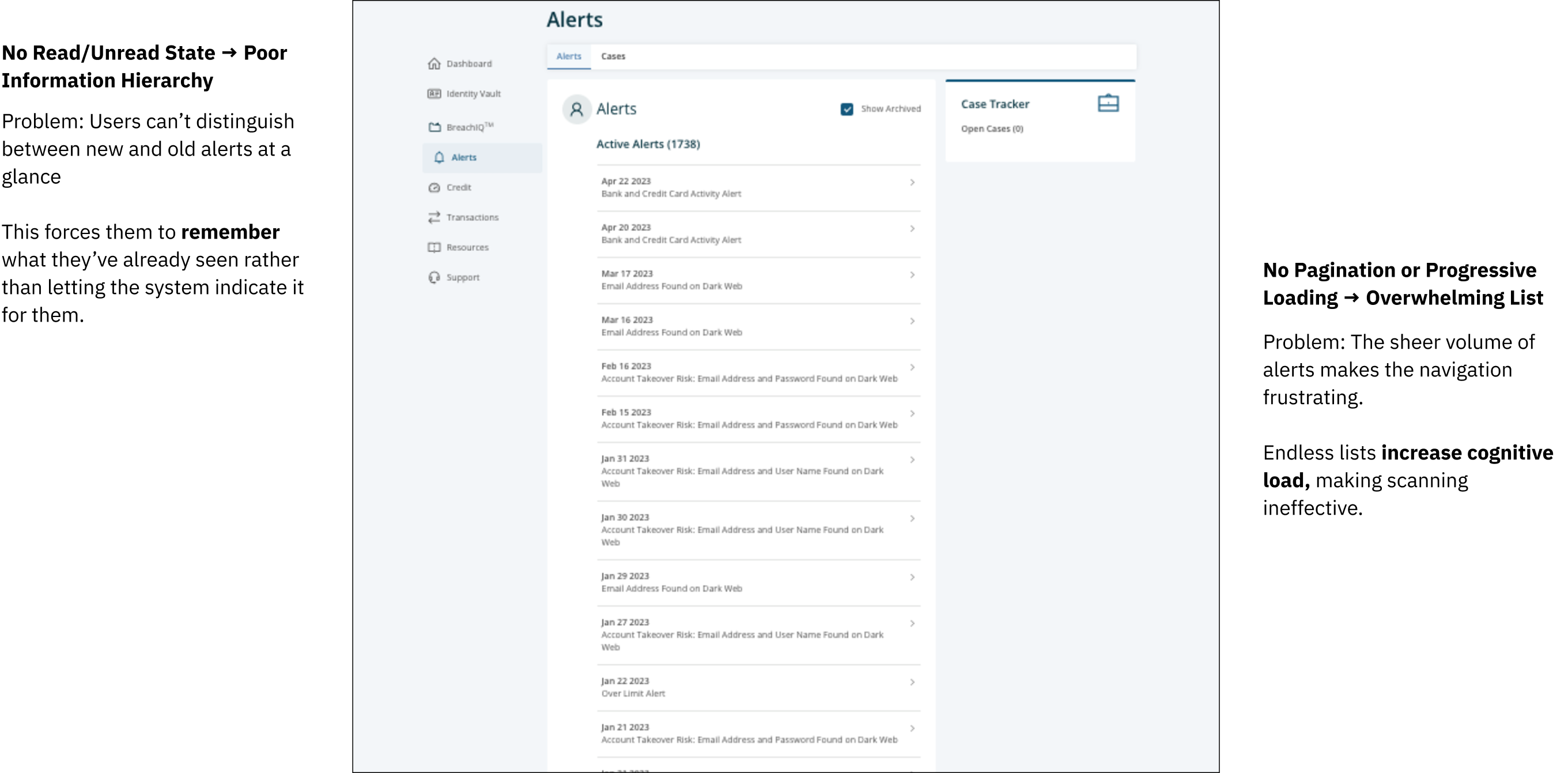Viewport: 1568px width, 773px height.
Task: Click the BreachIQ folder icon
Action: 434,127
